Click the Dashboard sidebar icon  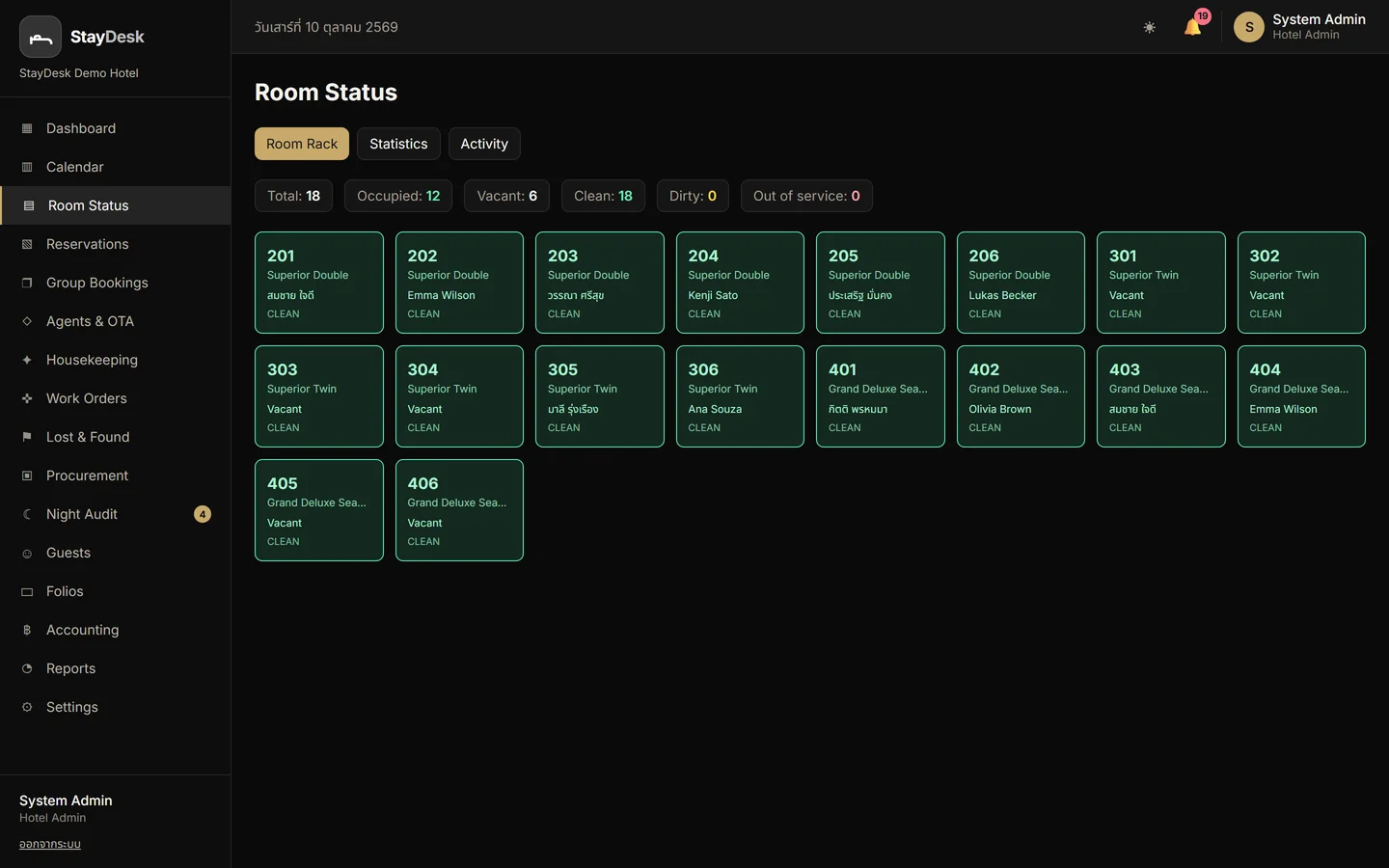pyautogui.click(x=27, y=128)
